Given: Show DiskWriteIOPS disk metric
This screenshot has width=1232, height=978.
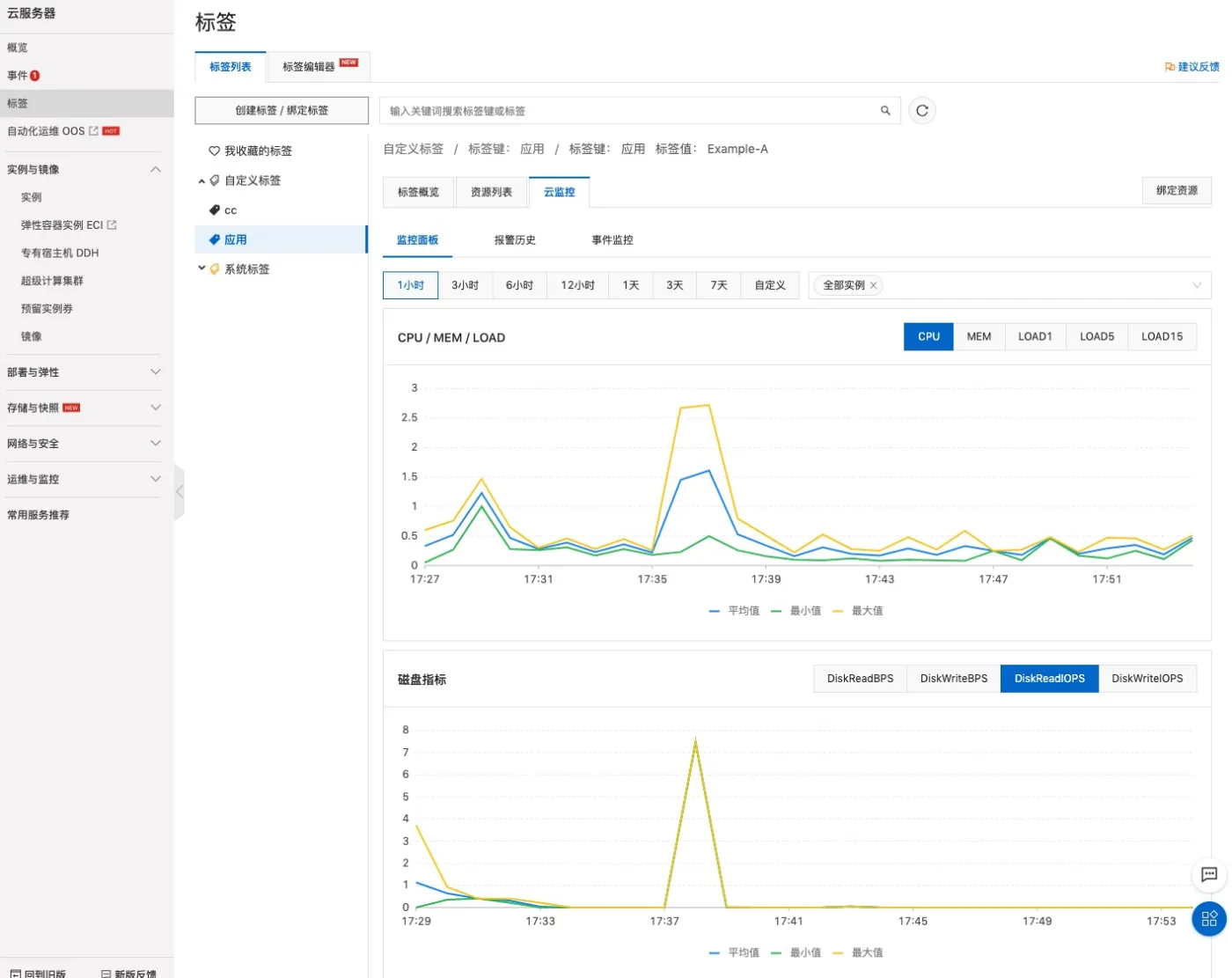Looking at the screenshot, I should click(1147, 679).
